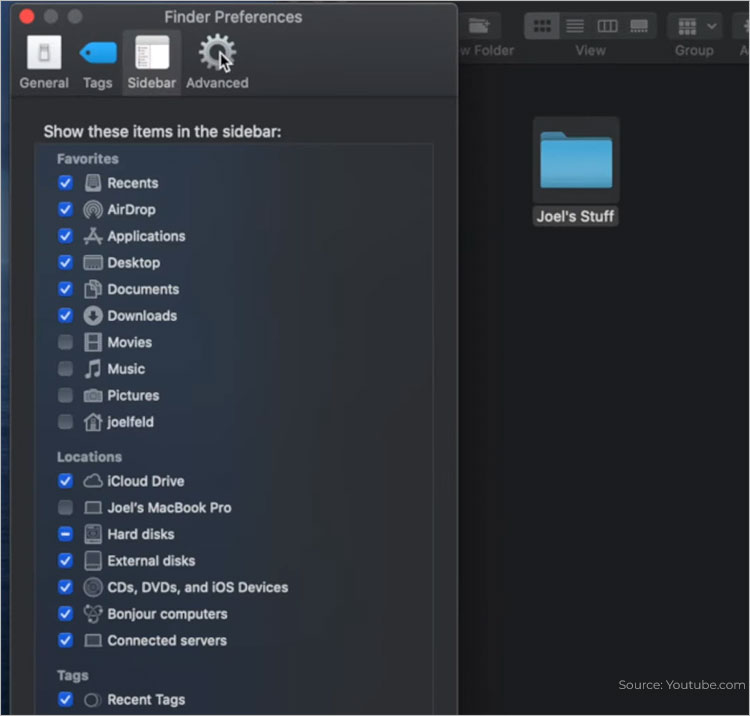Toggle the Applications checkbox

pyautogui.click(x=66, y=236)
